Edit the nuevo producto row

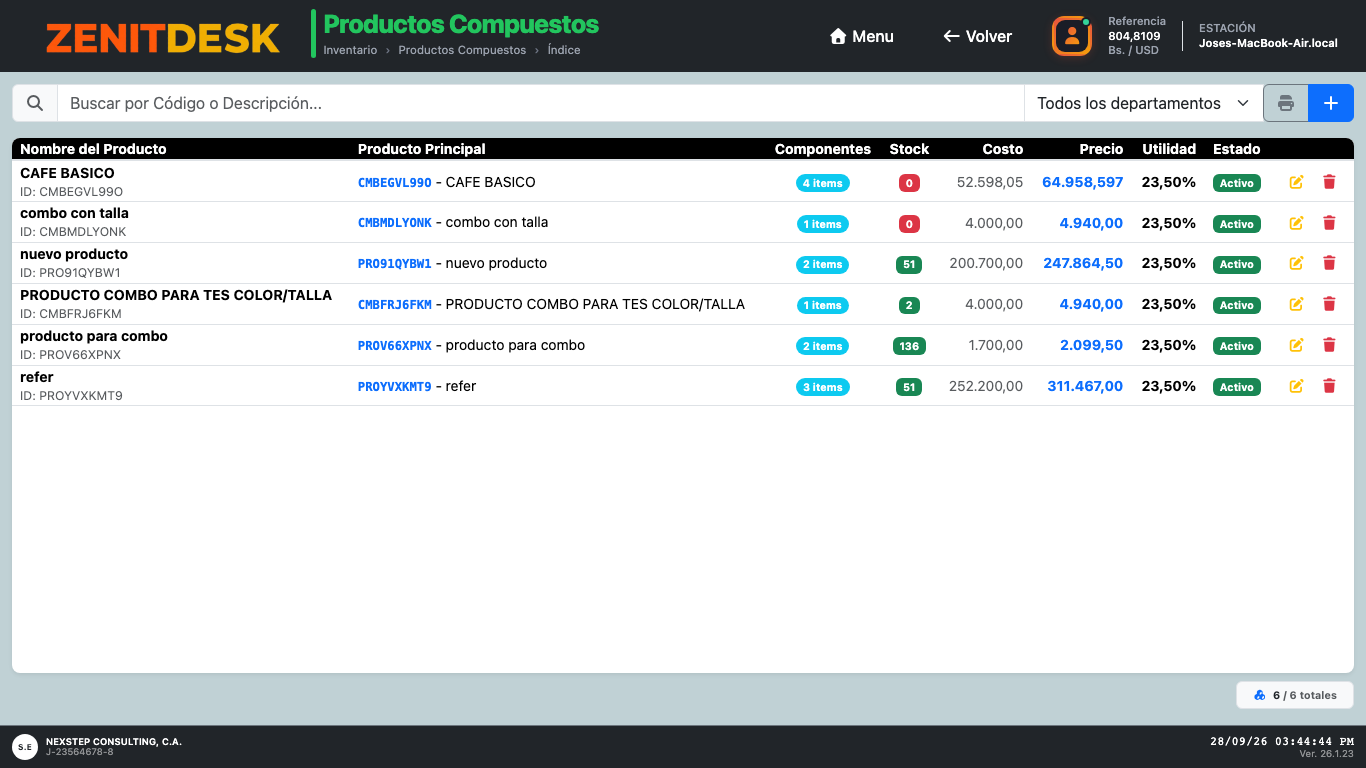[1296, 263]
